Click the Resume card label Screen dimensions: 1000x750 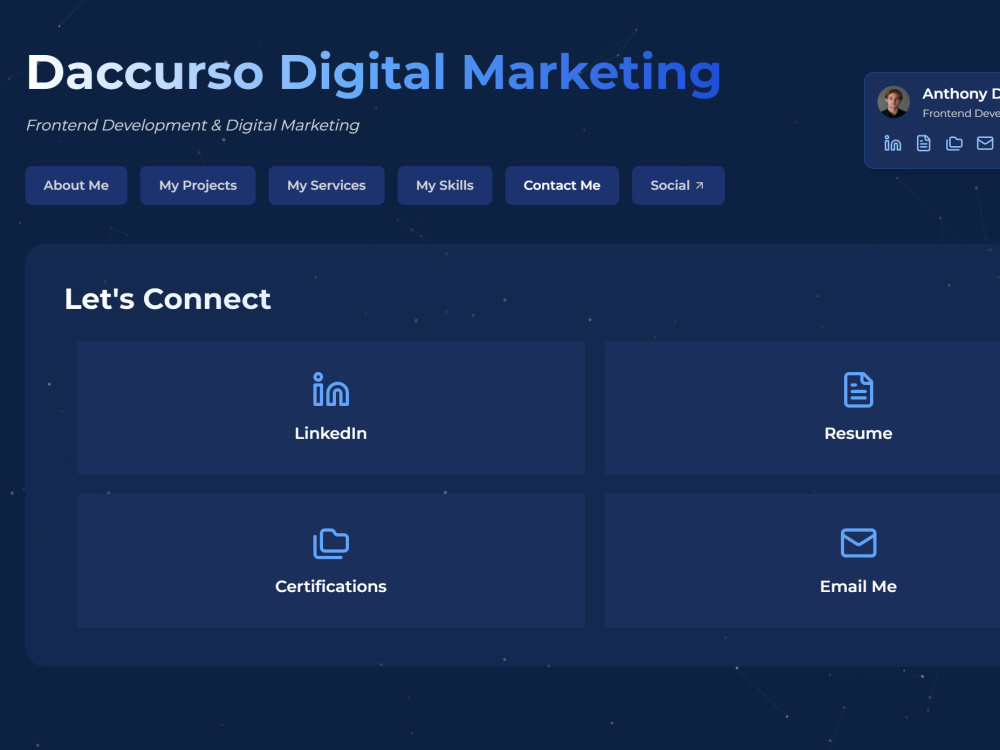tap(858, 434)
